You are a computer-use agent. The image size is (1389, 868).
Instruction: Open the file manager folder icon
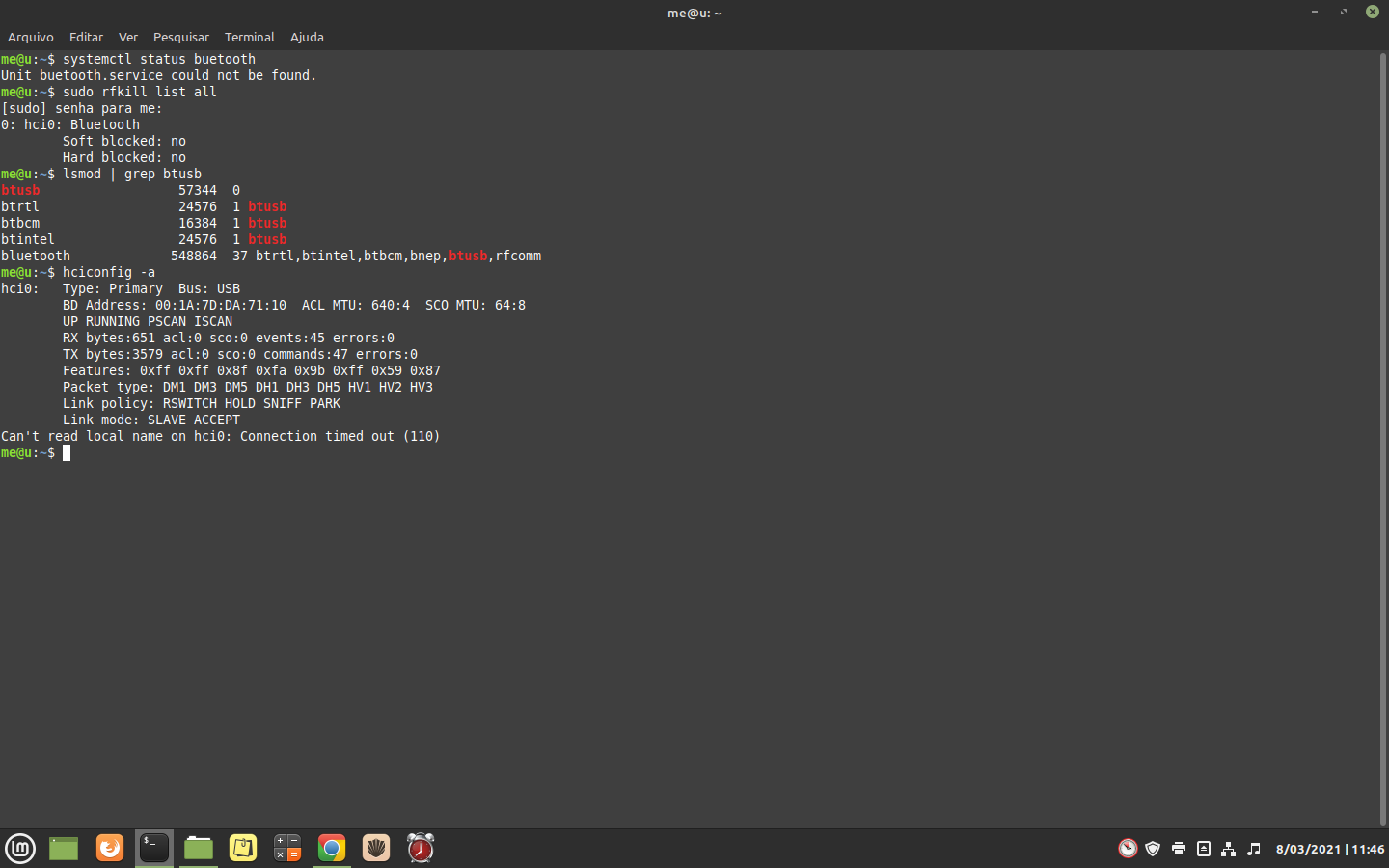click(199, 848)
